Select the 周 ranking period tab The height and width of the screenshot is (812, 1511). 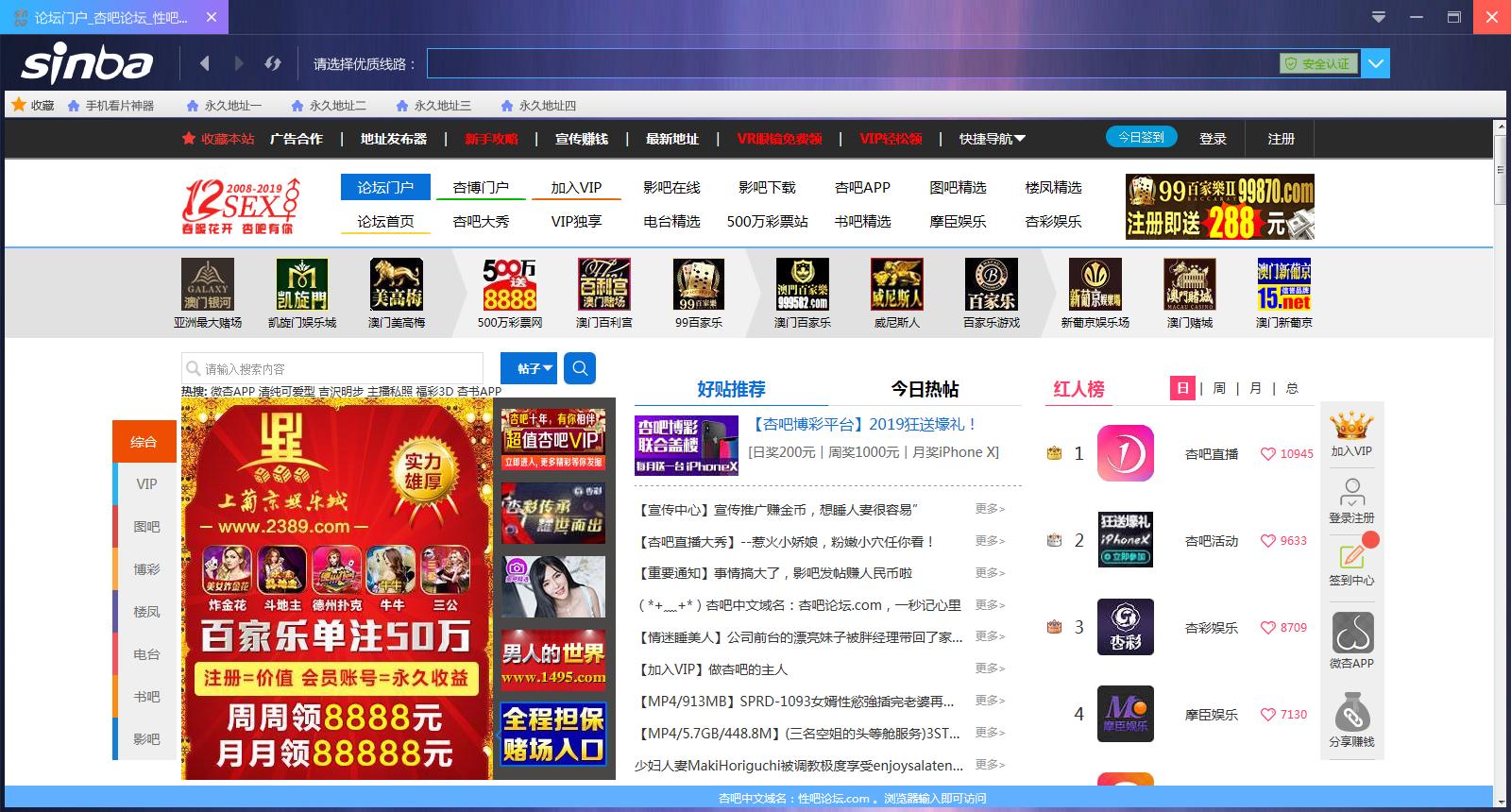1219,388
